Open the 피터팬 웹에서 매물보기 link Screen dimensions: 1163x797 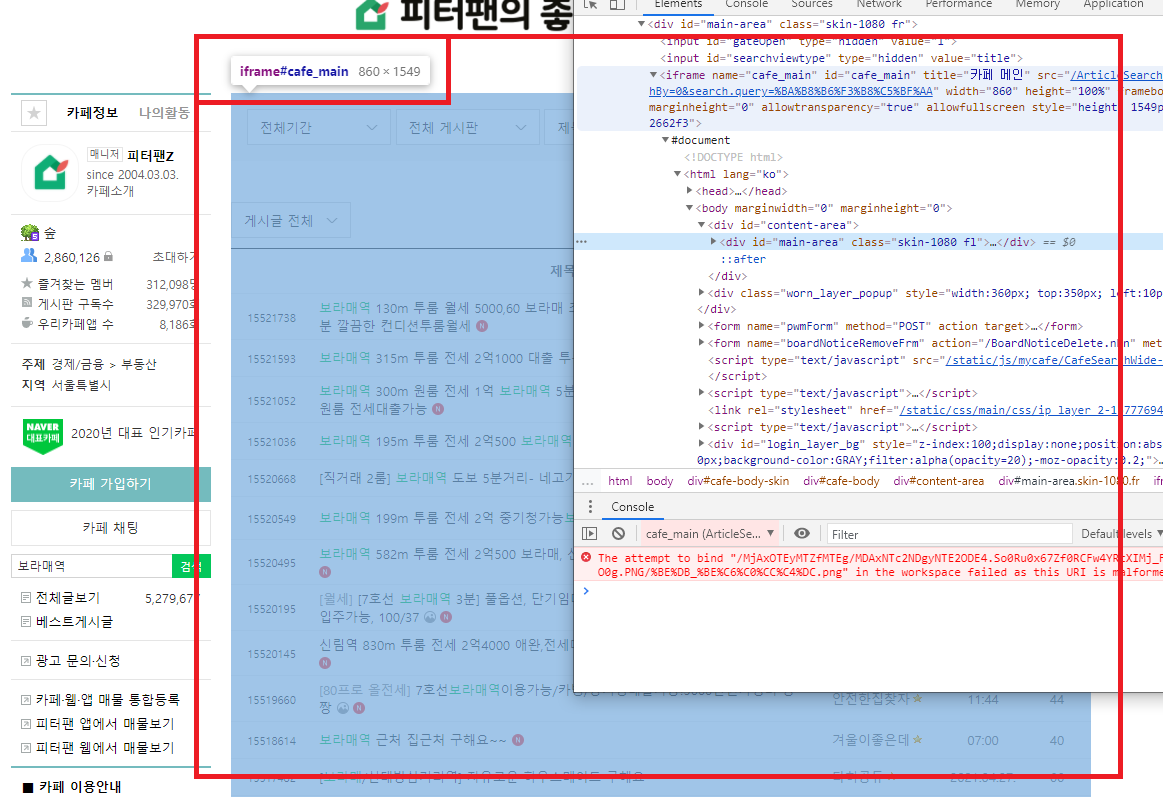pos(105,747)
